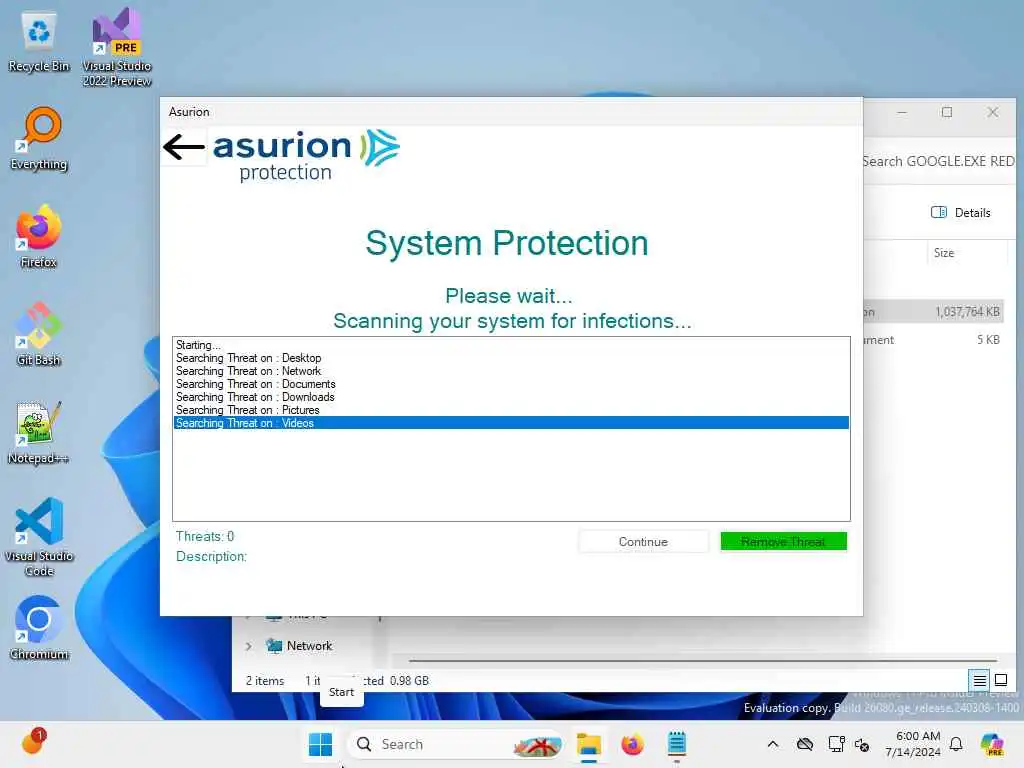This screenshot has width=1024, height=768.
Task: Click the 'Threats: 0' label
Action: [x=204, y=536]
